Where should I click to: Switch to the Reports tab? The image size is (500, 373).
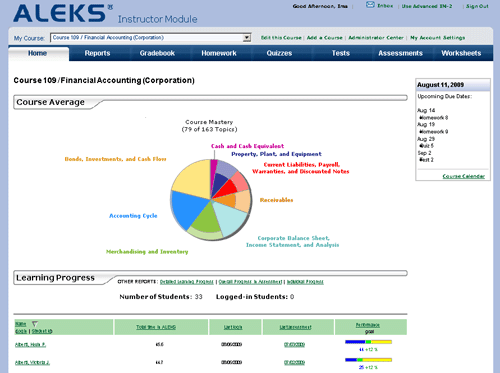[97, 53]
